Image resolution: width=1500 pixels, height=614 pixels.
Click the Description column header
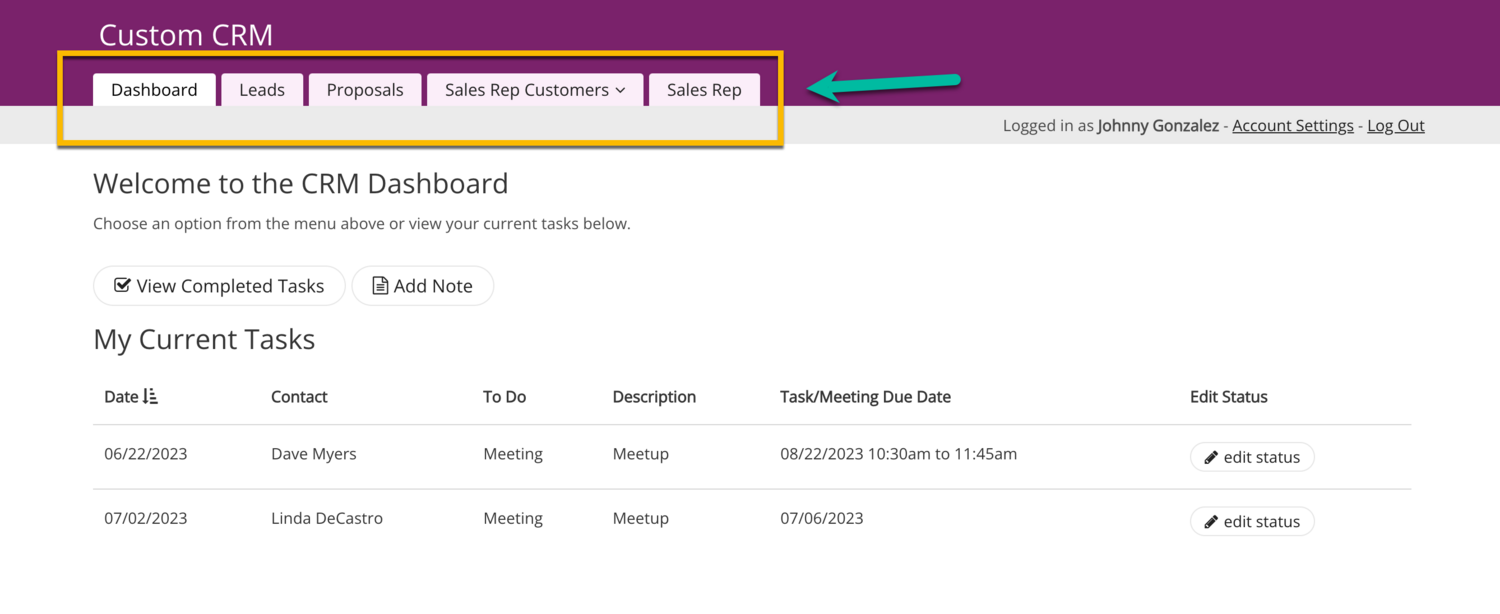point(654,397)
